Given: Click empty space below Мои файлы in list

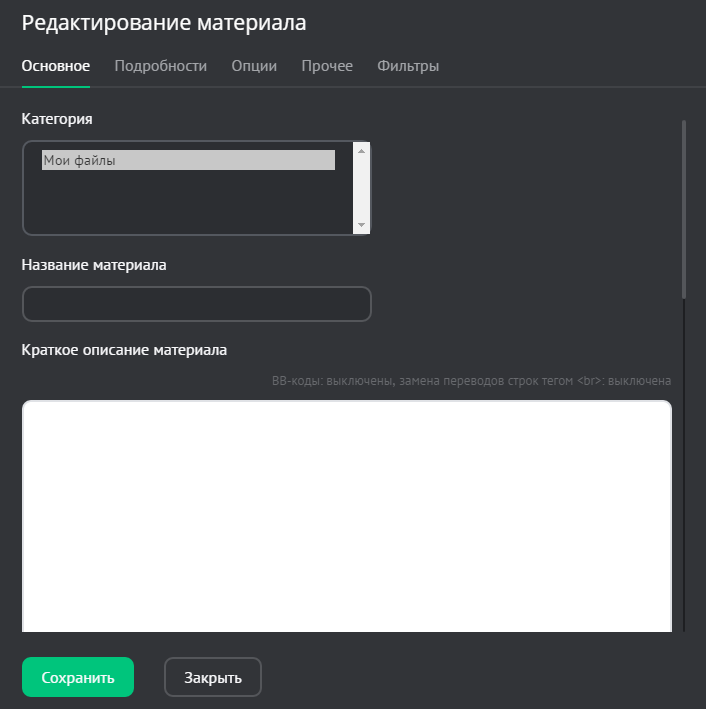Looking at the screenshot, I should [x=188, y=205].
